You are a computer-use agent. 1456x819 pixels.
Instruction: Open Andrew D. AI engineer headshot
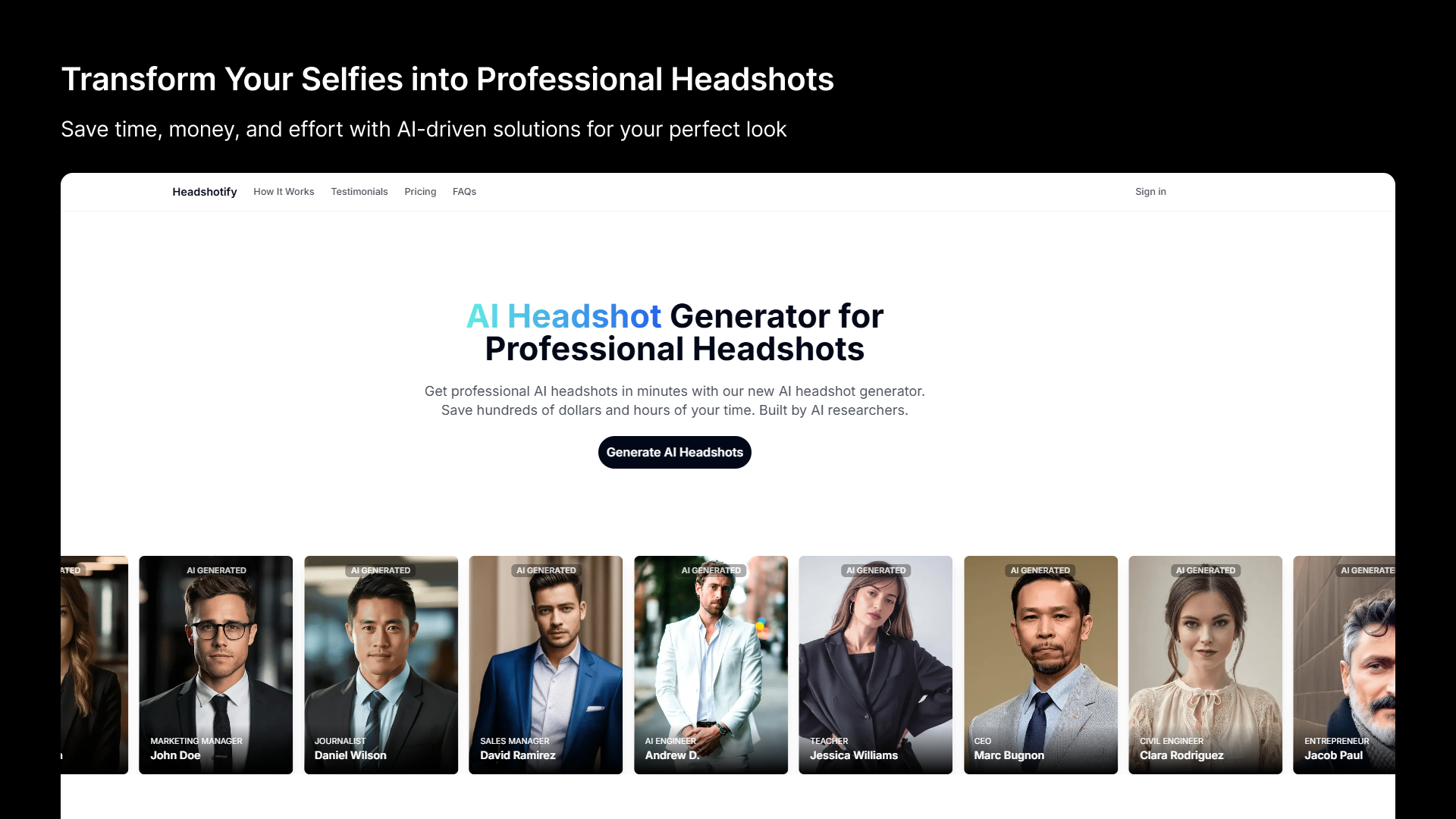click(x=711, y=665)
